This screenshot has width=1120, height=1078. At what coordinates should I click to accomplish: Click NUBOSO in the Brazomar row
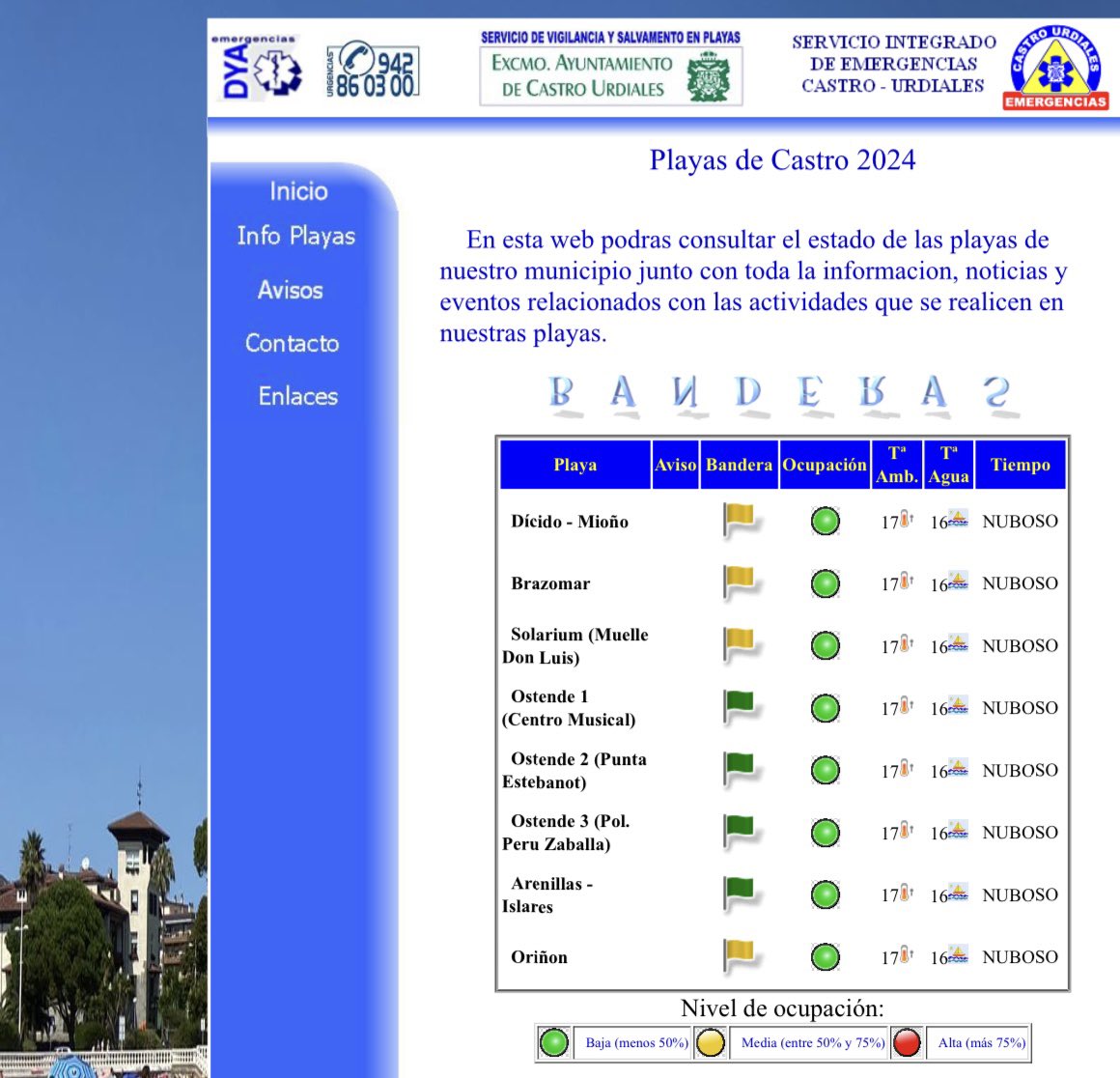1020,583
